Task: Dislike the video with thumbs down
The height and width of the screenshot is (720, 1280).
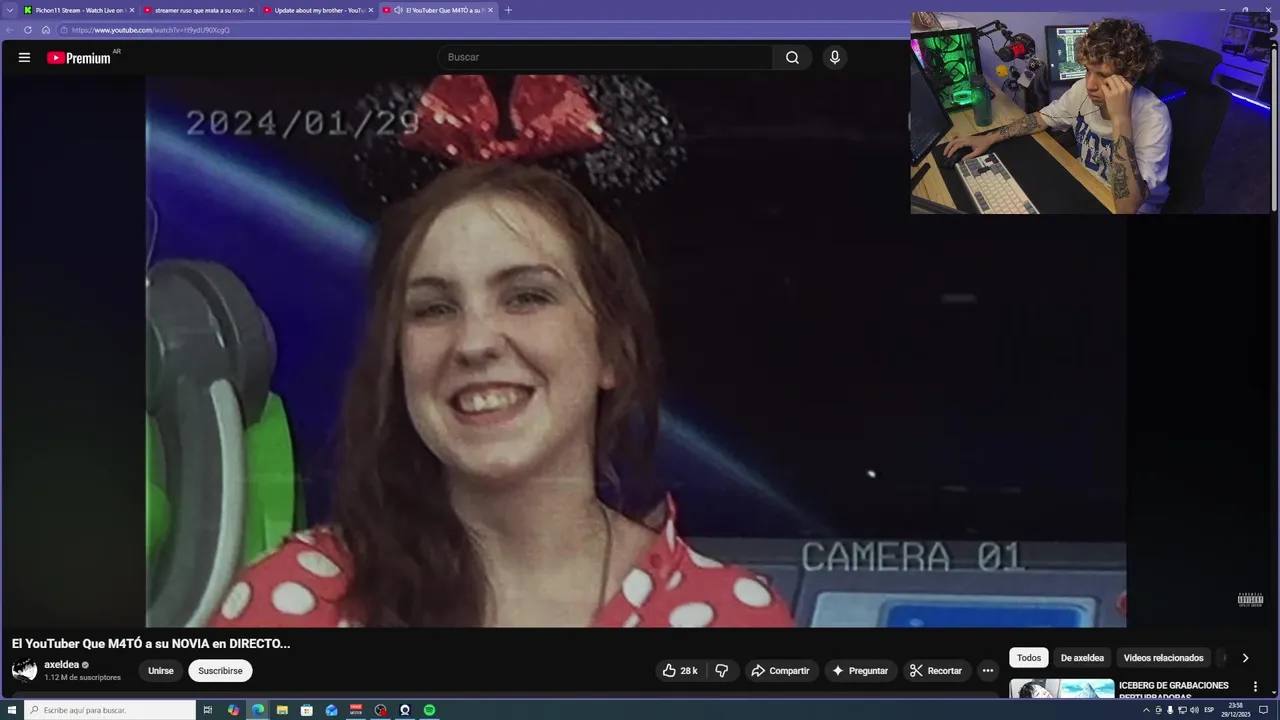Action: 721,671
